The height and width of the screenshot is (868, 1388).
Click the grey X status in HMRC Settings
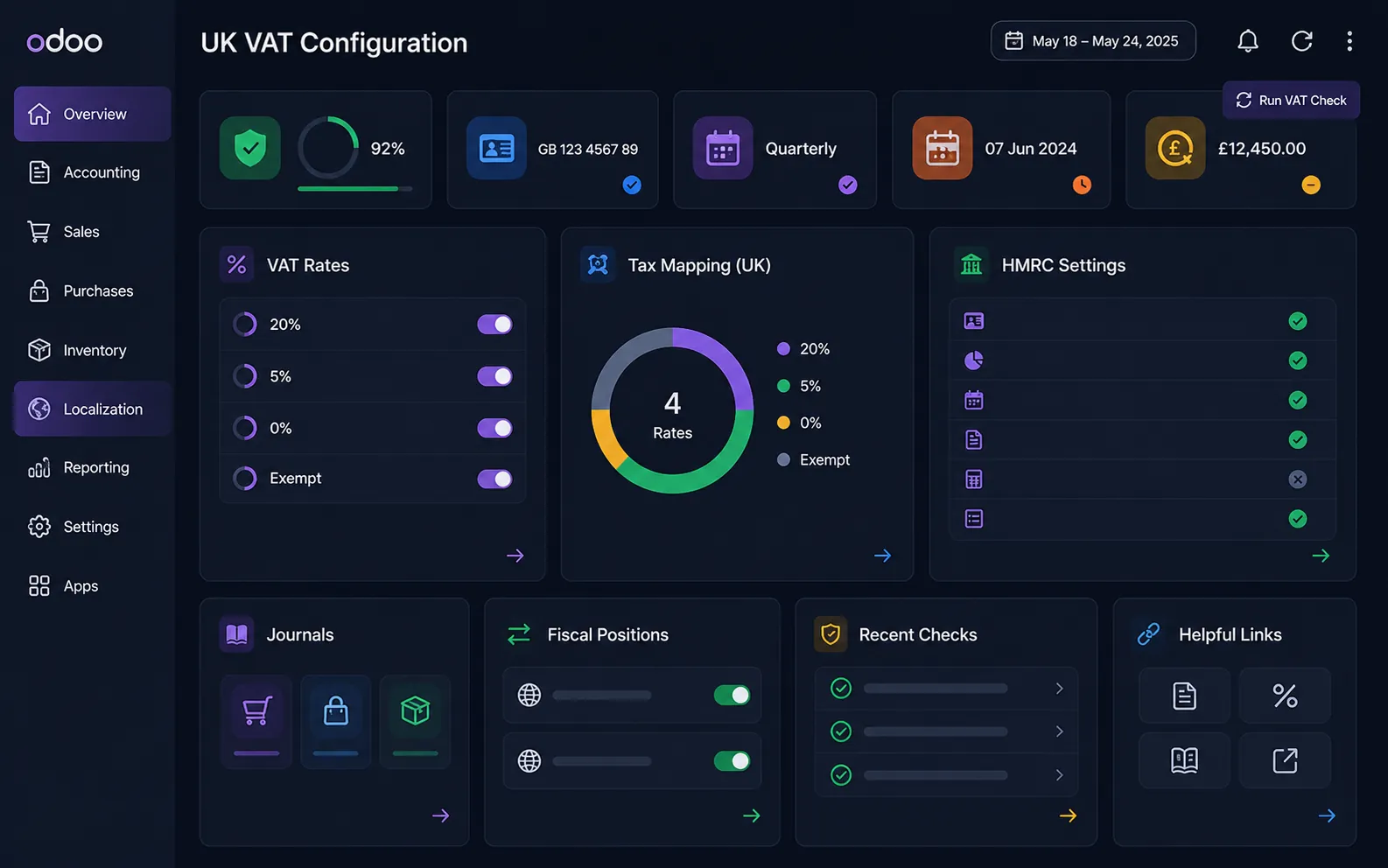1298,479
